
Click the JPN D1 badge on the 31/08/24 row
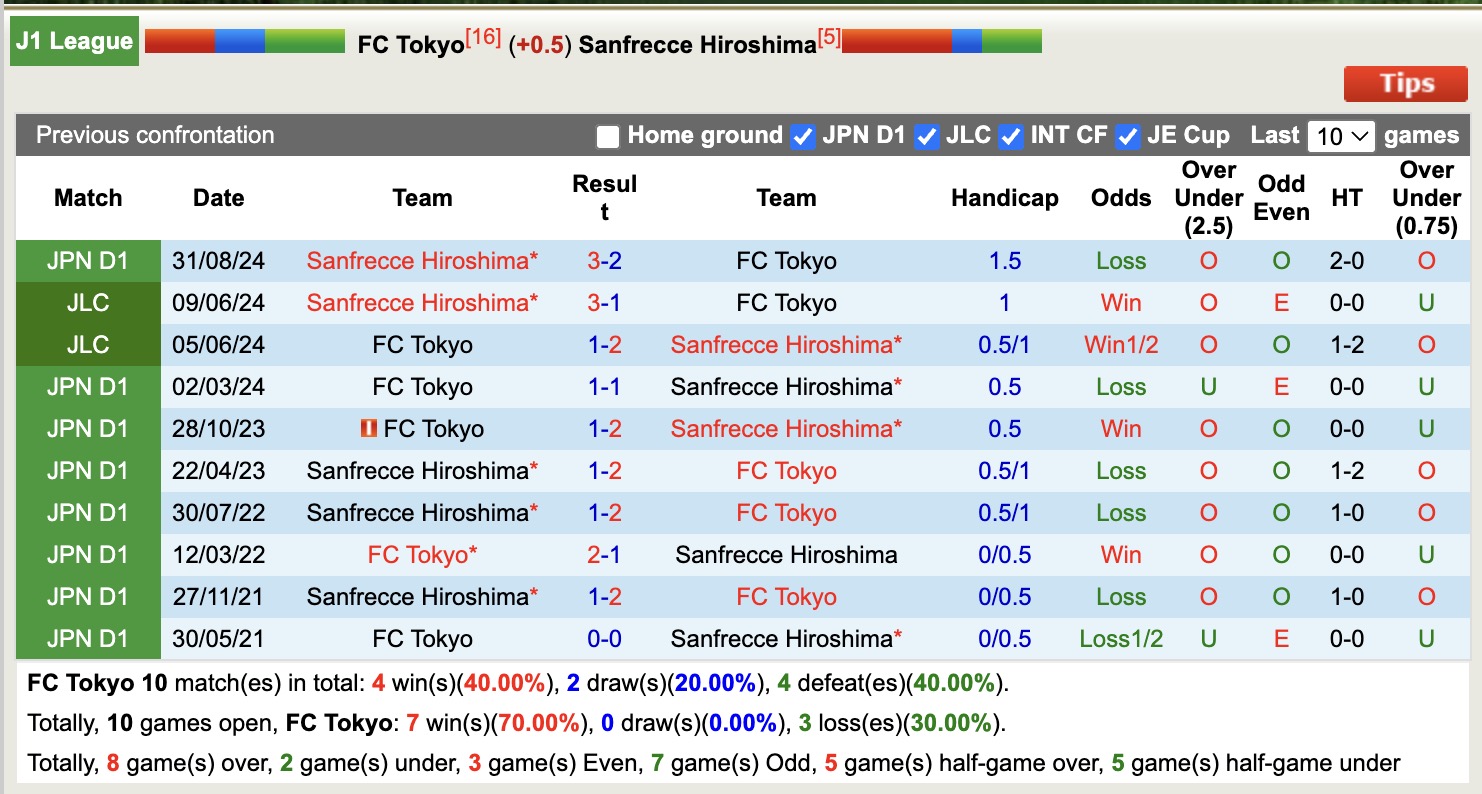click(x=88, y=260)
